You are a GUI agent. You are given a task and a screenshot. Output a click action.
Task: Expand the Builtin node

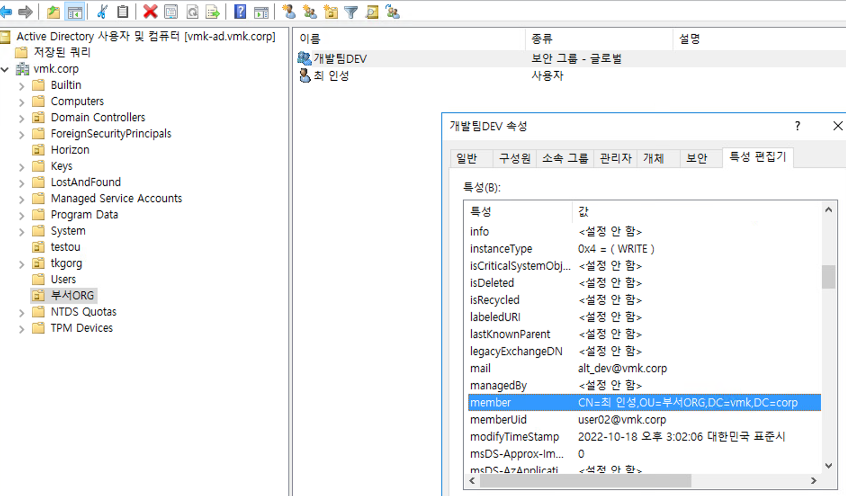click(x=22, y=86)
